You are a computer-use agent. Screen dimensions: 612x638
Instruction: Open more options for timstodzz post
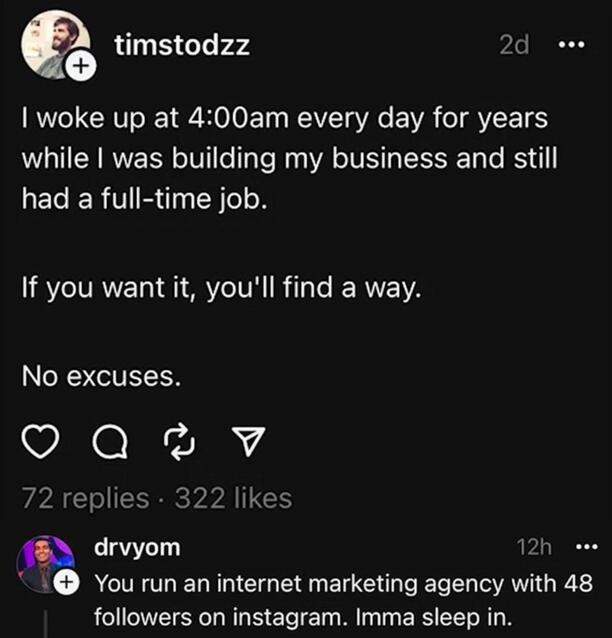[568, 46]
